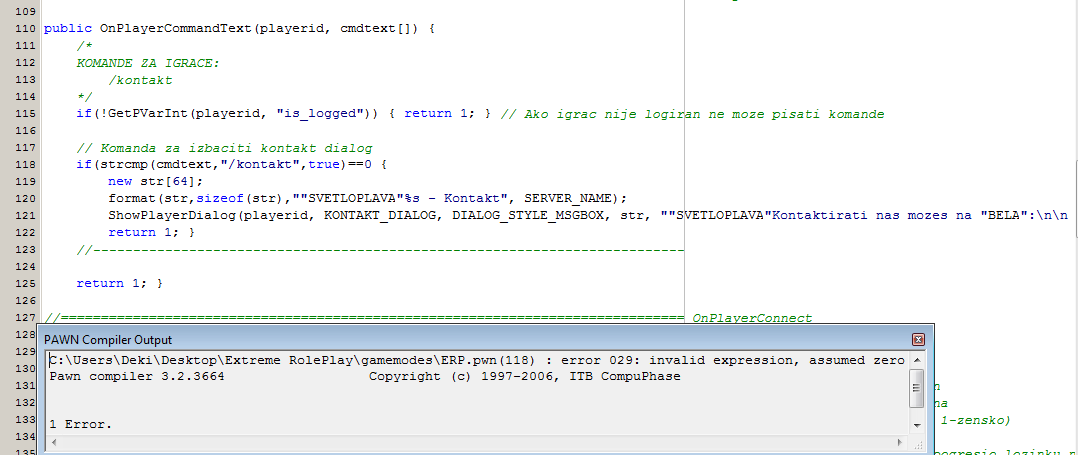Click the '1 Error.' summary line

pos(81,425)
